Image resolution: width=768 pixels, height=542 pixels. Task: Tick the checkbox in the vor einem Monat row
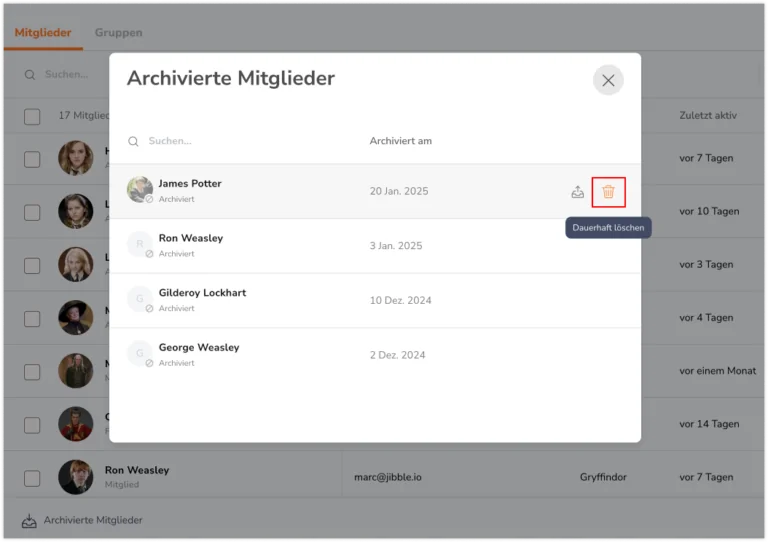[32, 372]
